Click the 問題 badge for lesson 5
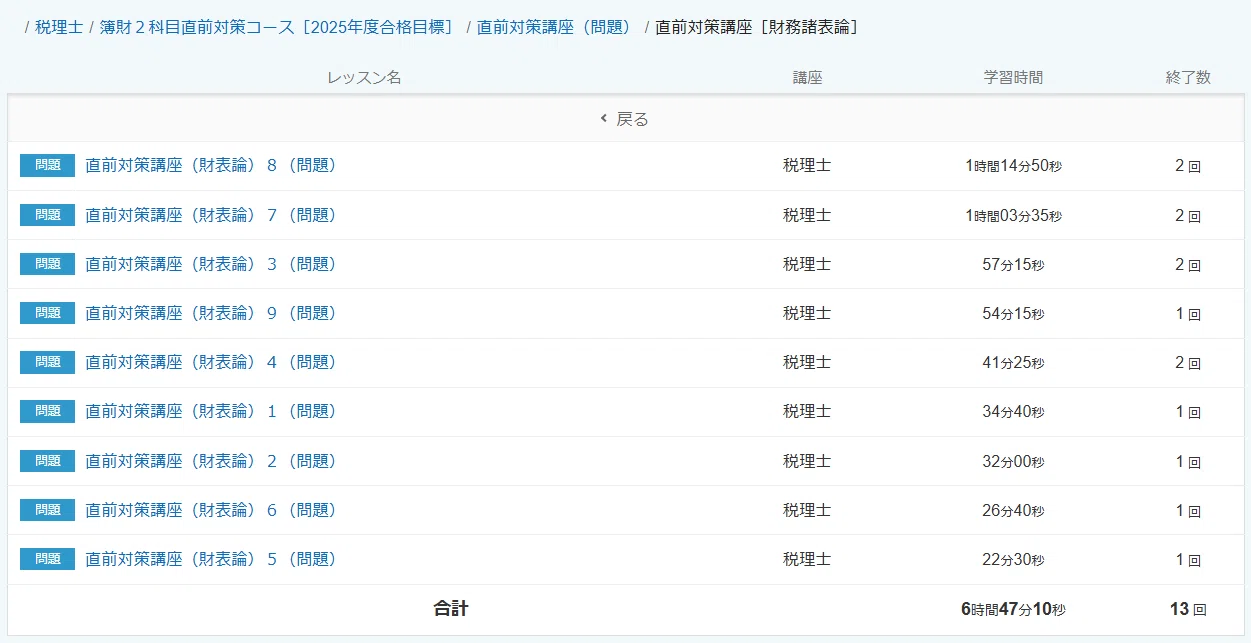The width and height of the screenshot is (1251, 643). [x=47, y=558]
